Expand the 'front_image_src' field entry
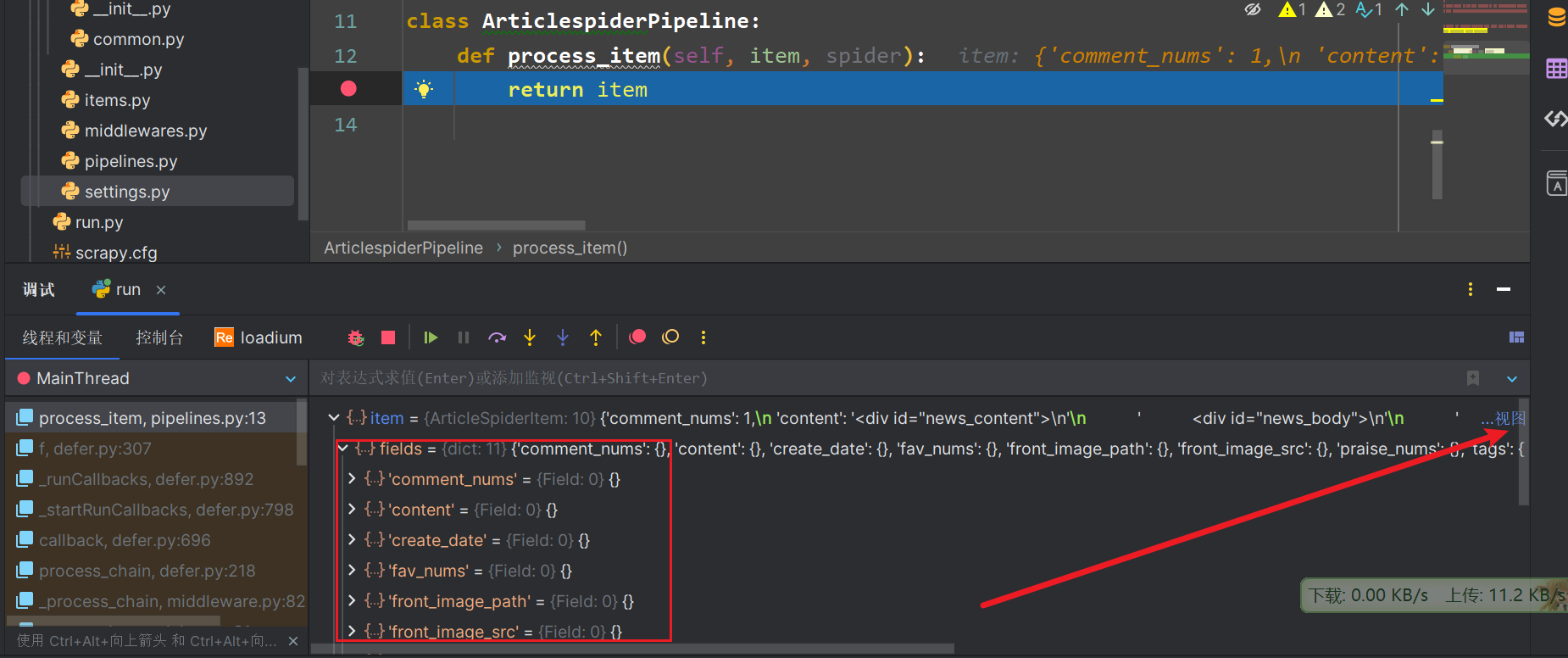The height and width of the screenshot is (658, 1568). tap(352, 632)
